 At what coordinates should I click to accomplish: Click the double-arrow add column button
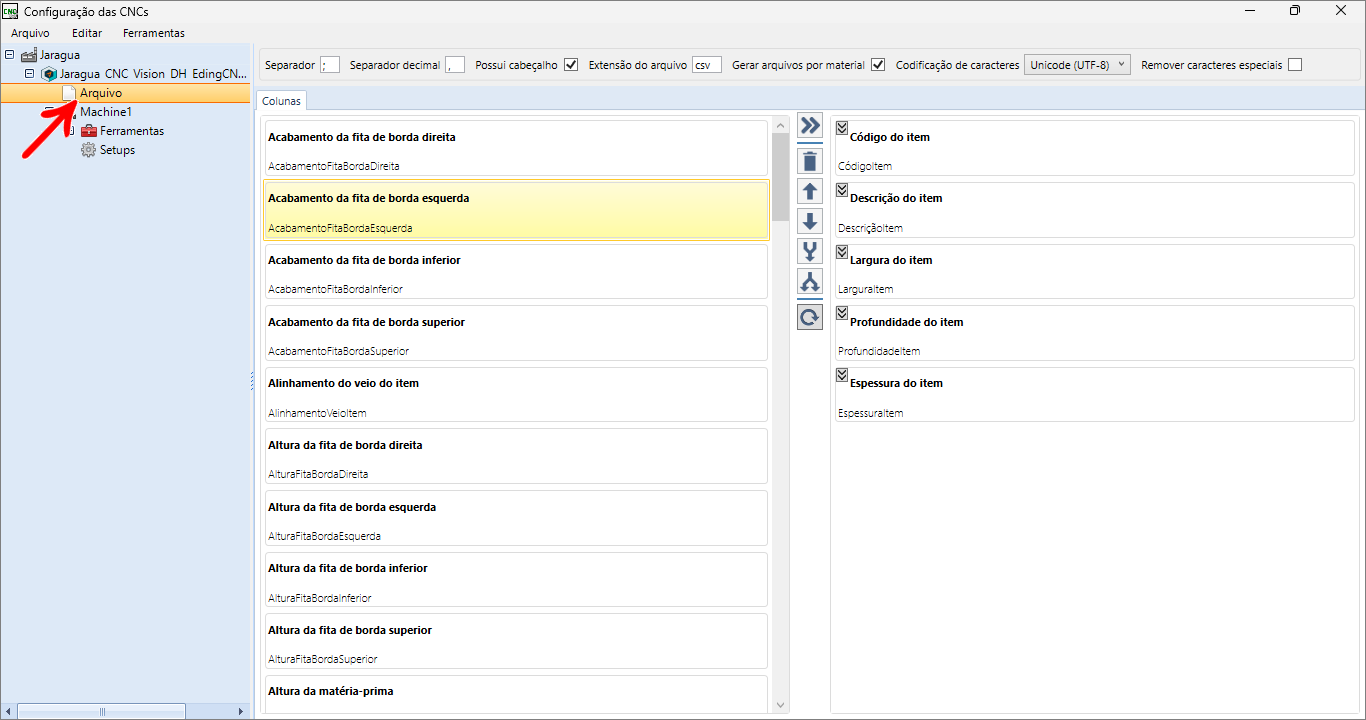click(x=810, y=126)
